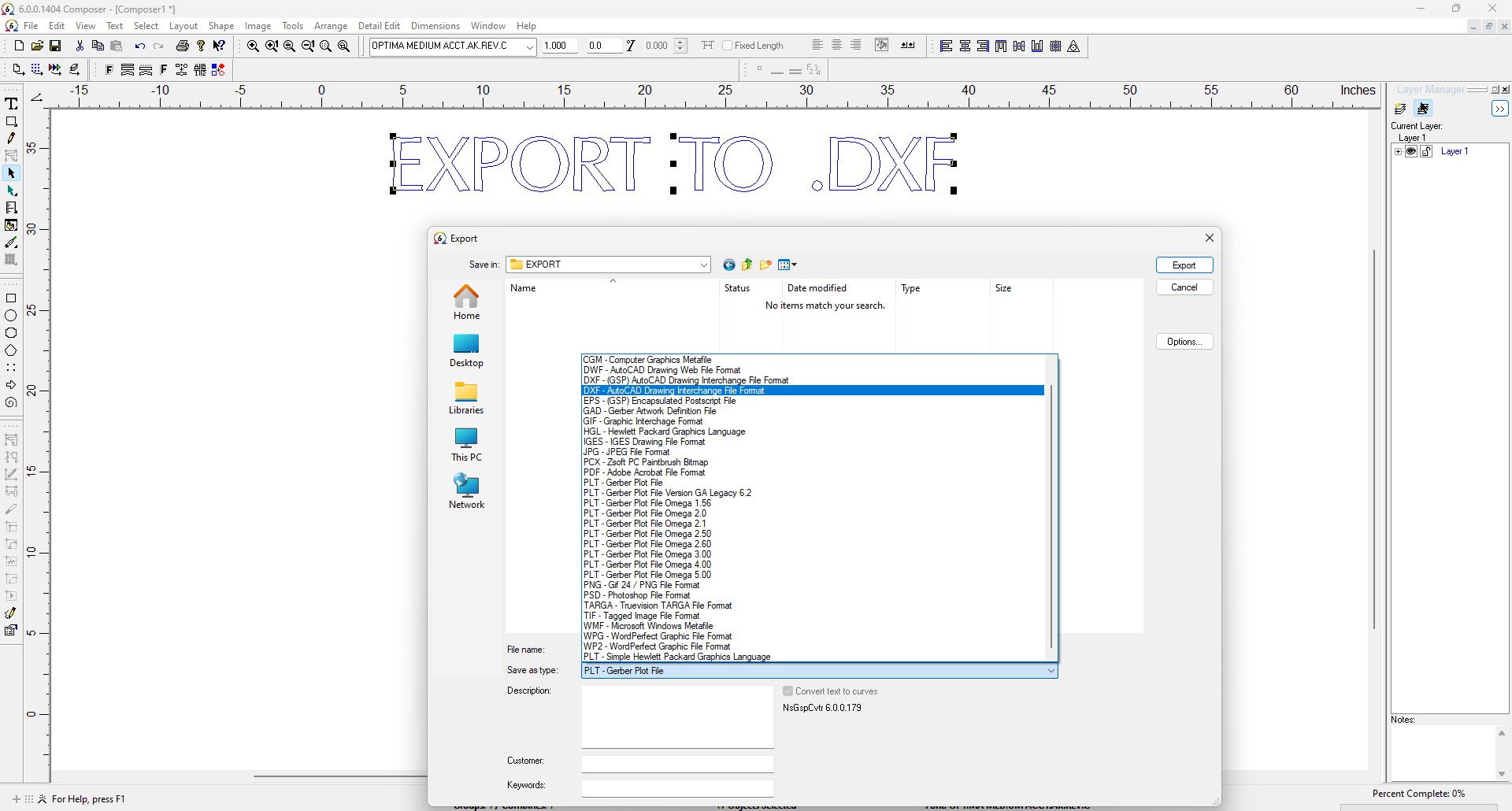1512x811 pixels.
Task: Click right text justification icon
Action: pyautogui.click(x=855, y=46)
